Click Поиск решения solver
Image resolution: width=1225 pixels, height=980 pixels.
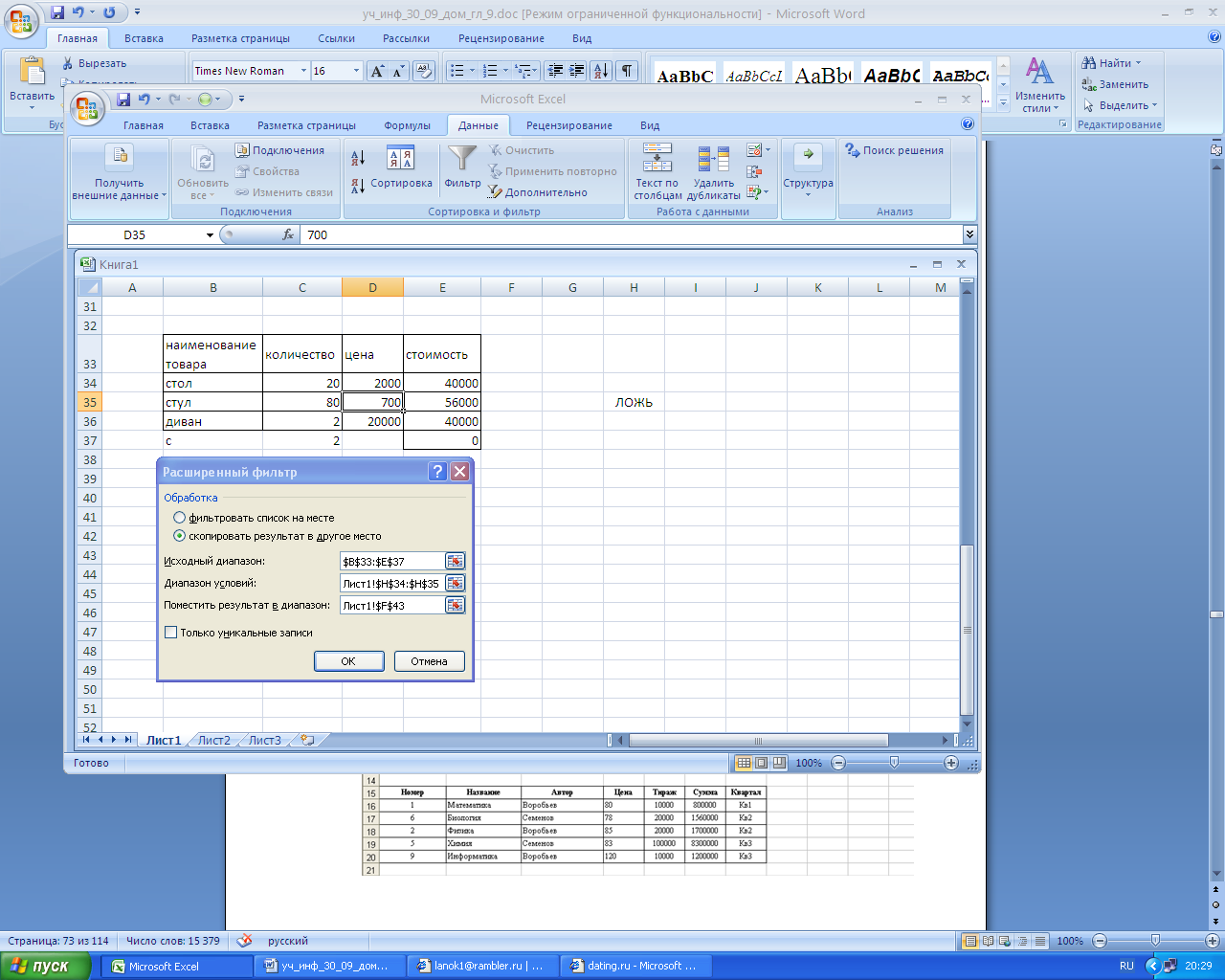click(895, 150)
